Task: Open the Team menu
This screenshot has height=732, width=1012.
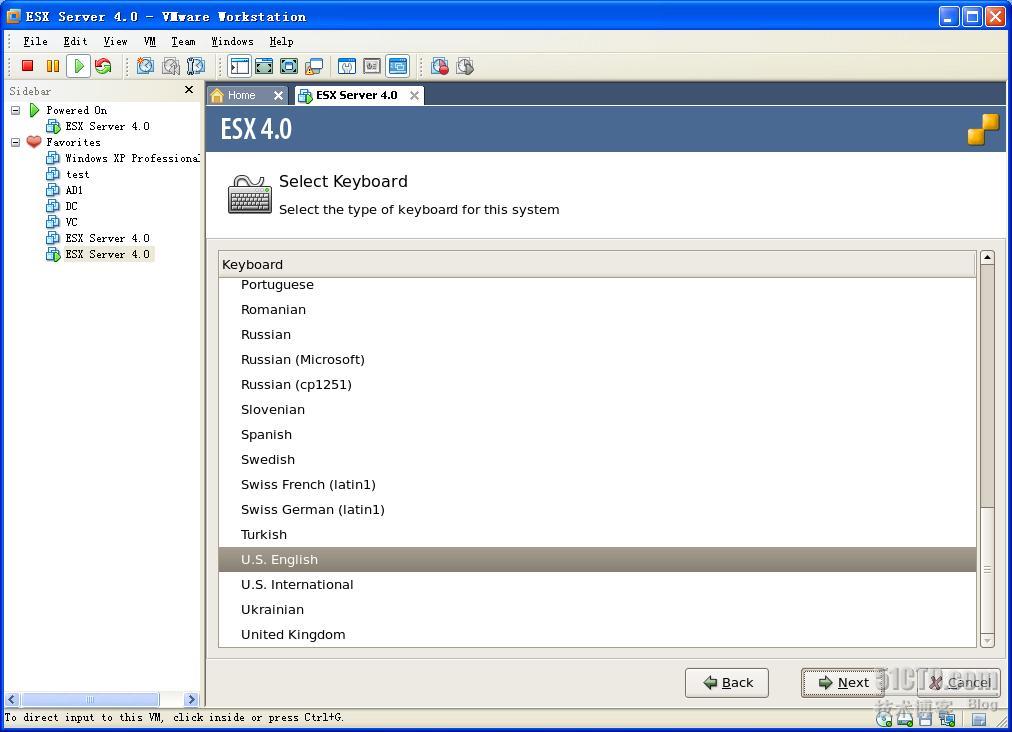Action: click(x=183, y=41)
